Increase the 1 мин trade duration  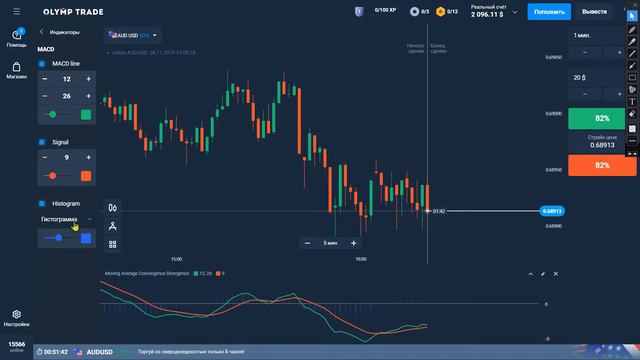pyautogui.click(x=619, y=52)
